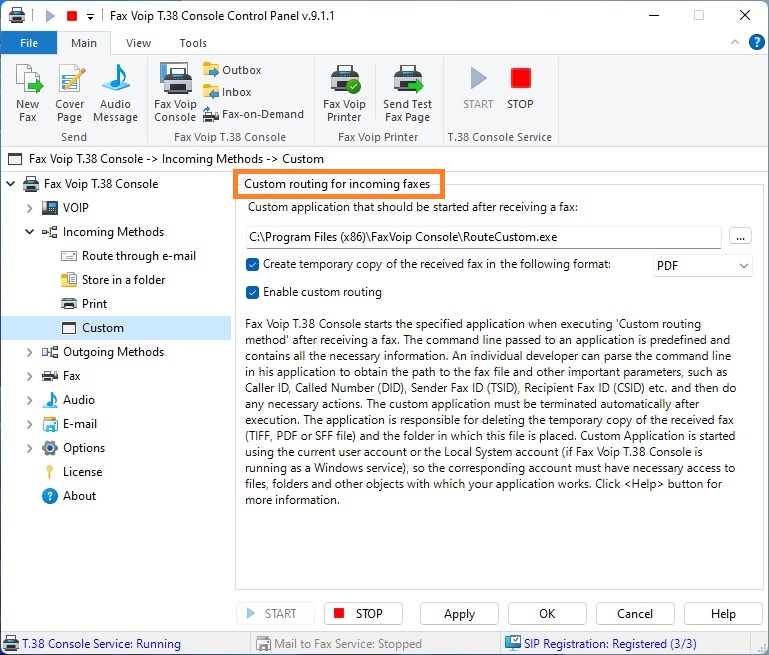Expand the Audio tree node
This screenshot has width=769, height=655.
[x=29, y=400]
